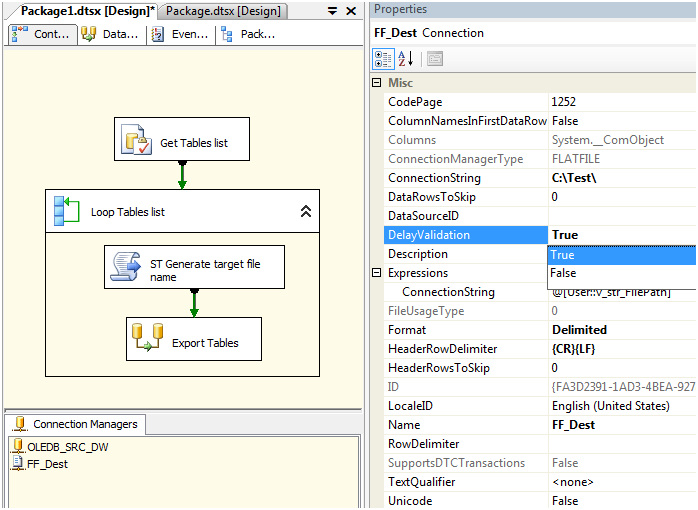Edit LocaleID value English (United States)

[621, 406]
